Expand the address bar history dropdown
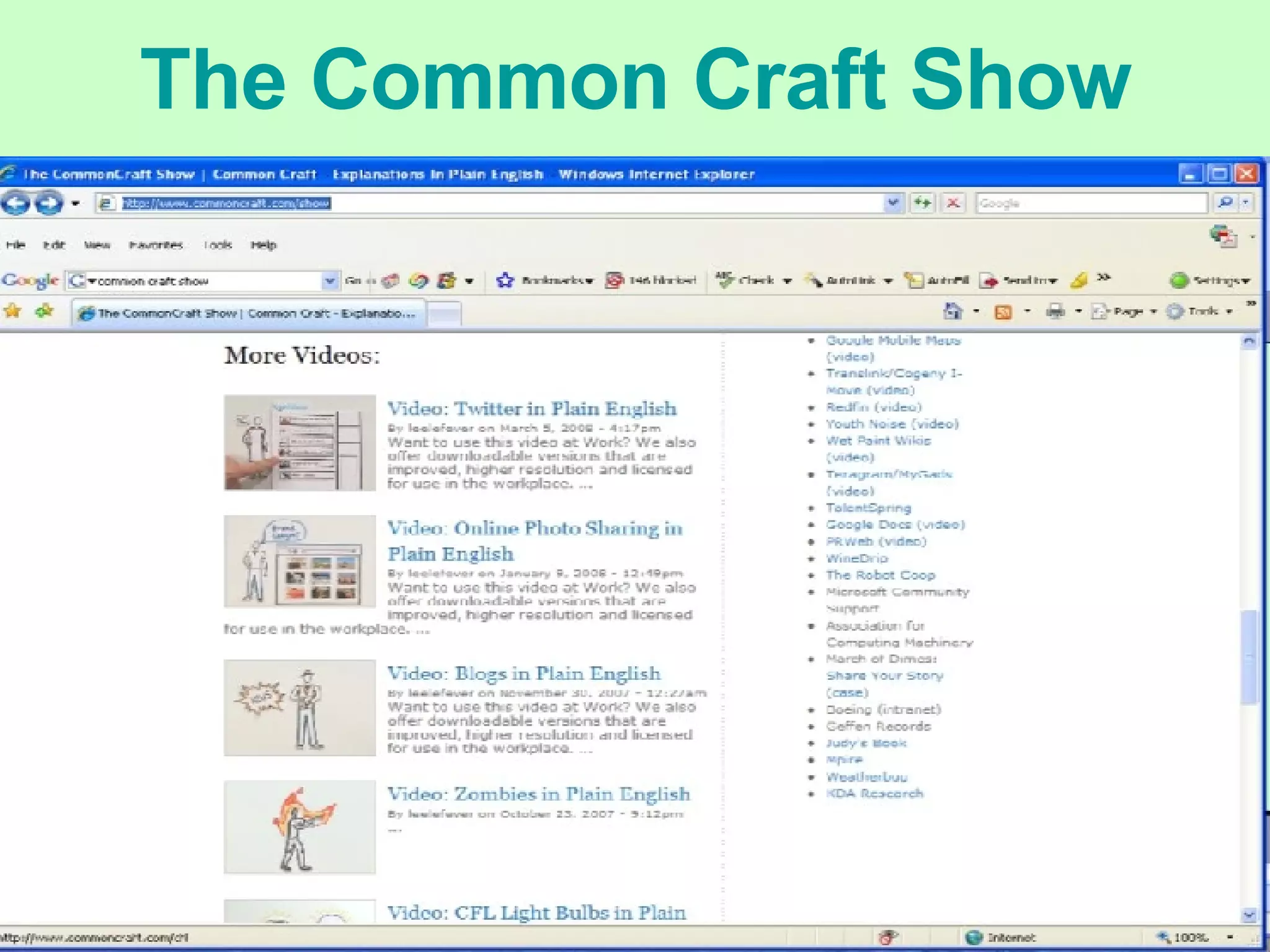The height and width of the screenshot is (952, 1270). 892,203
